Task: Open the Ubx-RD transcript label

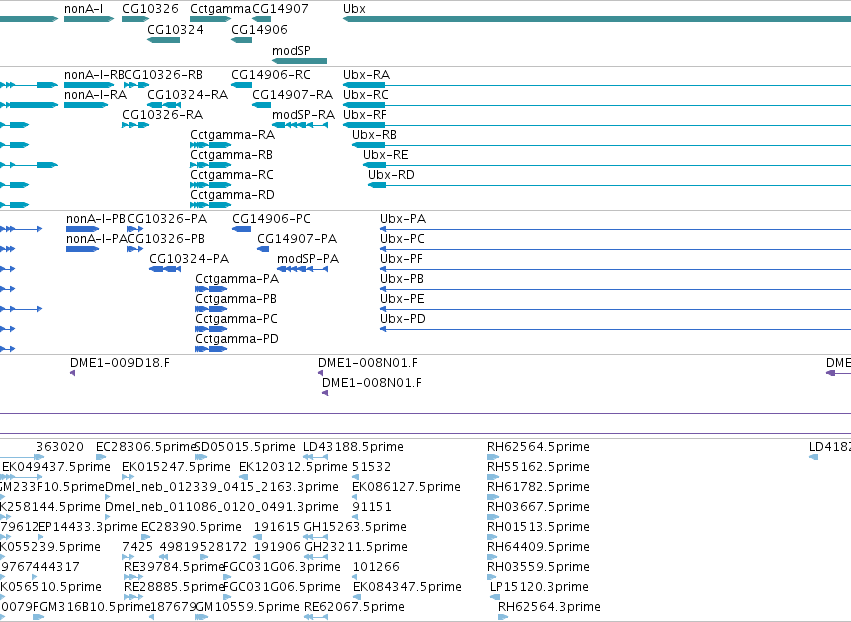Action: pos(391,175)
